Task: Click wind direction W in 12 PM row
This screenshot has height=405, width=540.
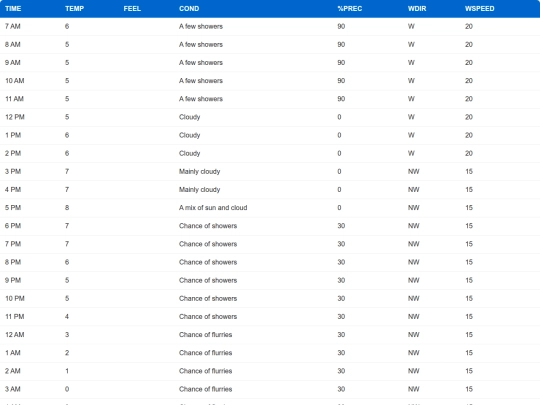Action: (411, 117)
